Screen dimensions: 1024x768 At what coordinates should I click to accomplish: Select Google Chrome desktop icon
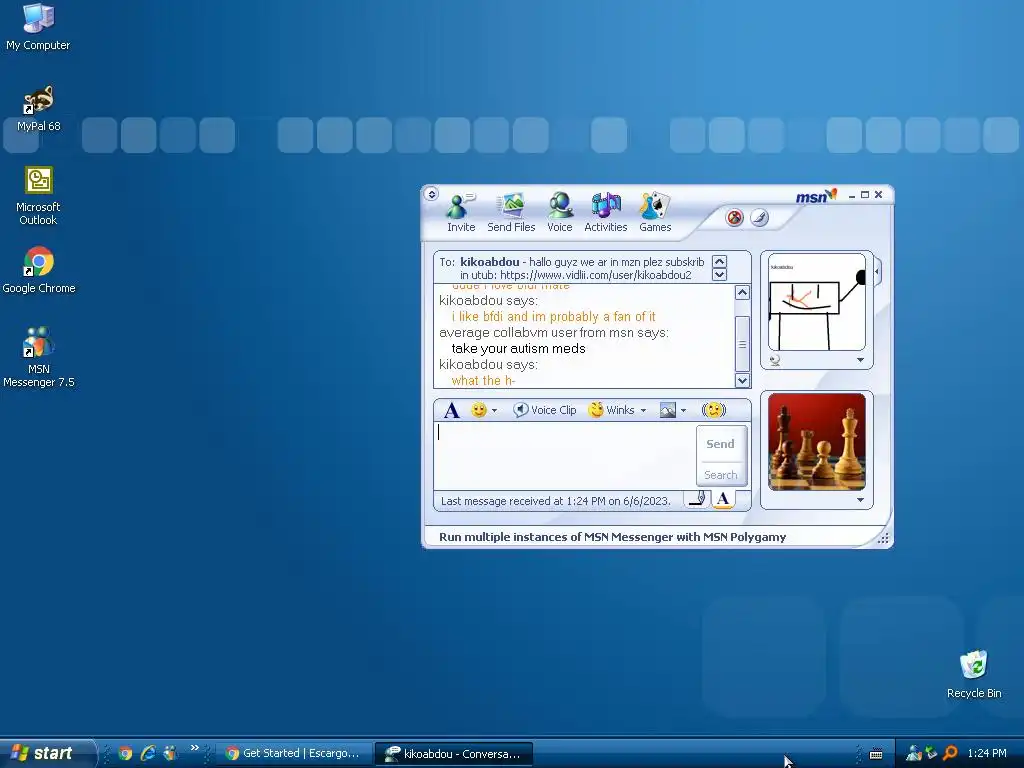[39, 270]
